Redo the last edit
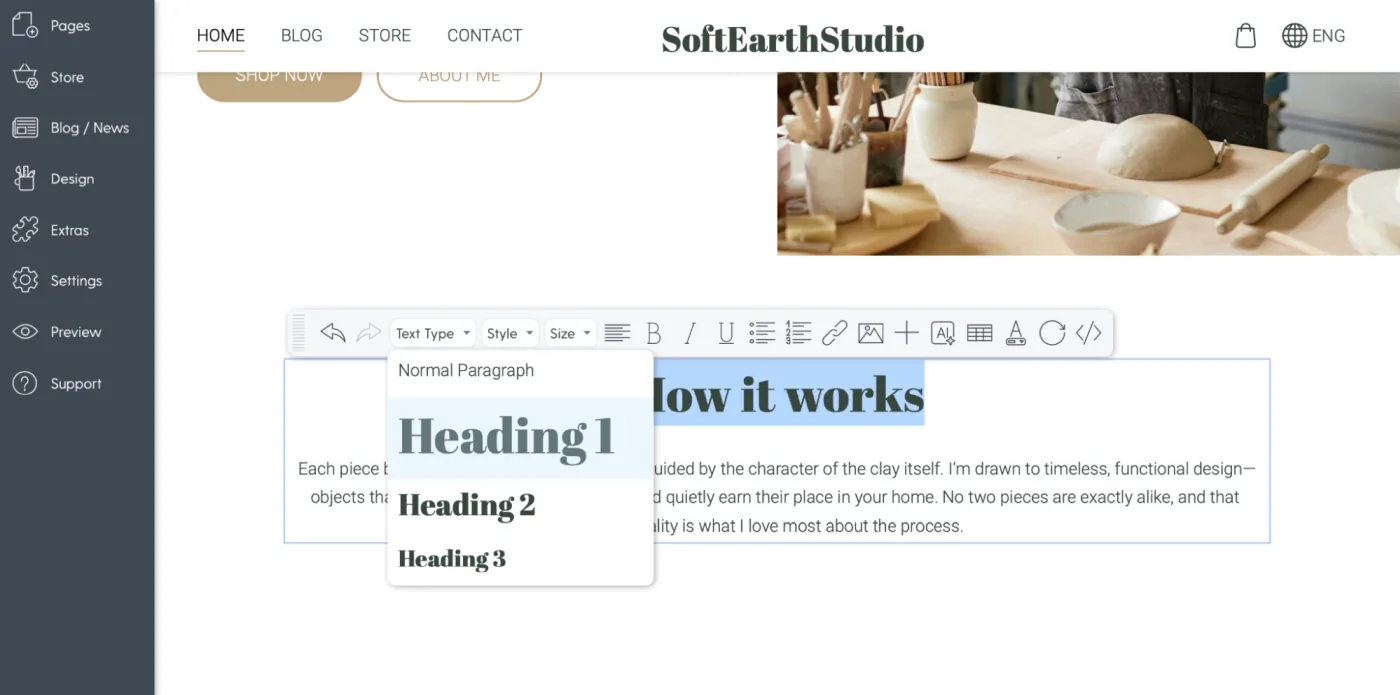 click(369, 332)
